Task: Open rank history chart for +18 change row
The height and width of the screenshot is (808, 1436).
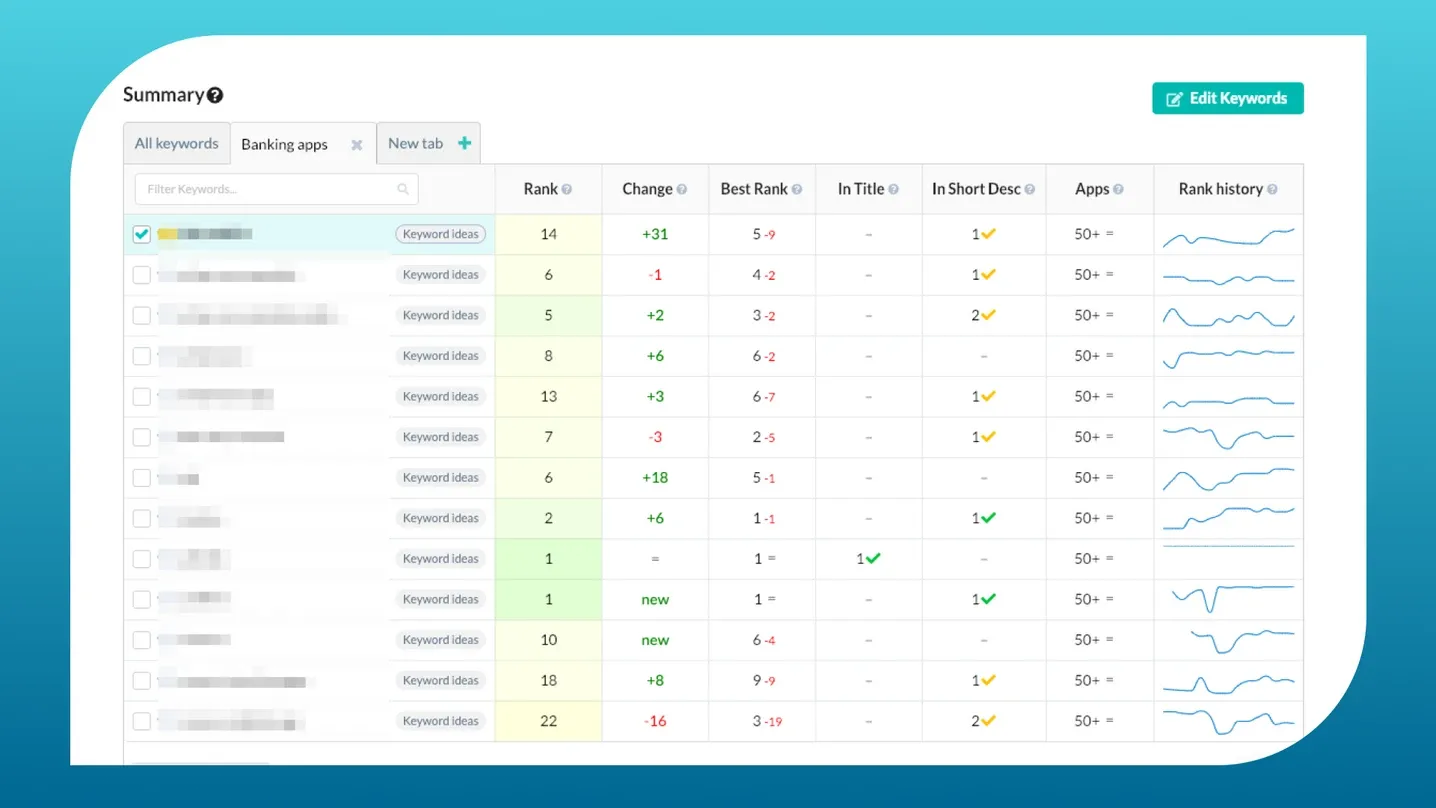Action: pos(1228,479)
